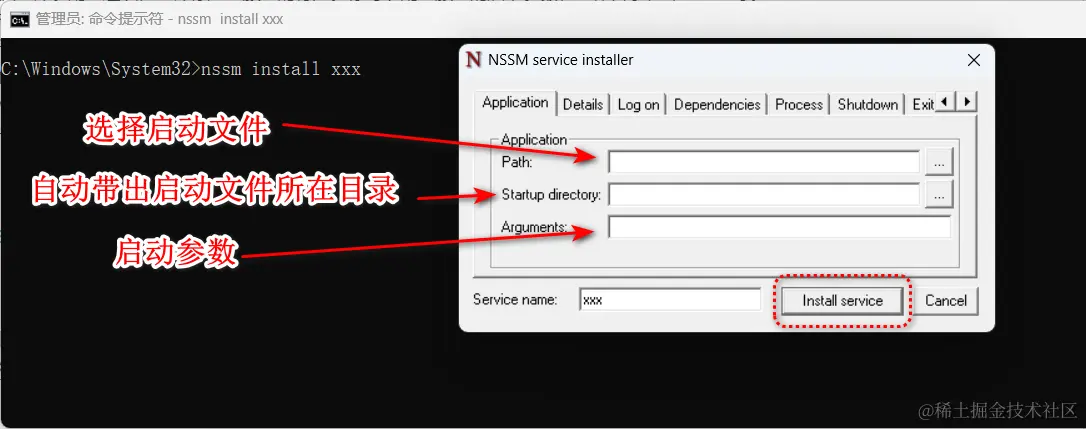Click the Service name field
The width and height of the screenshot is (1086, 429).
[670, 300]
